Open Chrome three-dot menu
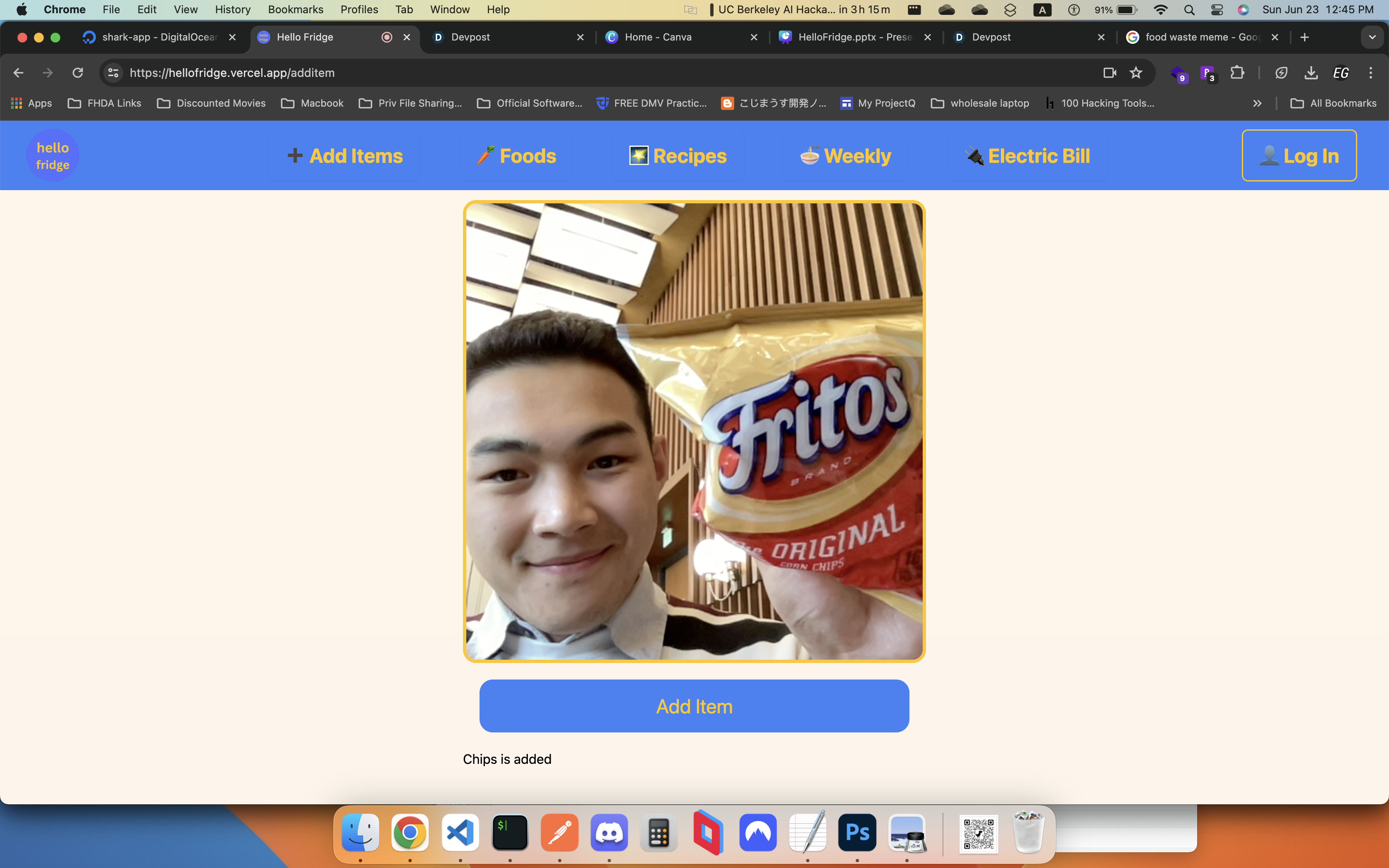The height and width of the screenshot is (868, 1389). 1371,73
